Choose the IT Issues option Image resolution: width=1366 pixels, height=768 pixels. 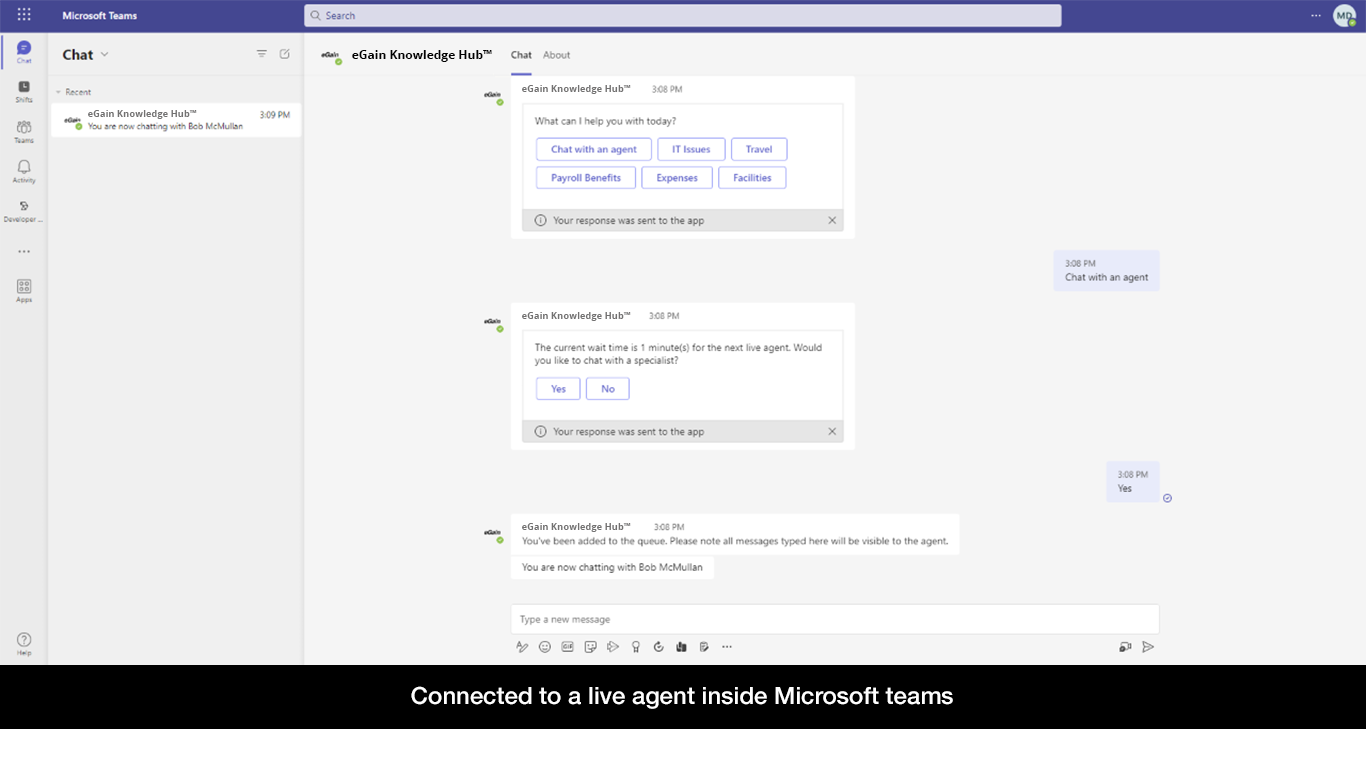click(691, 149)
